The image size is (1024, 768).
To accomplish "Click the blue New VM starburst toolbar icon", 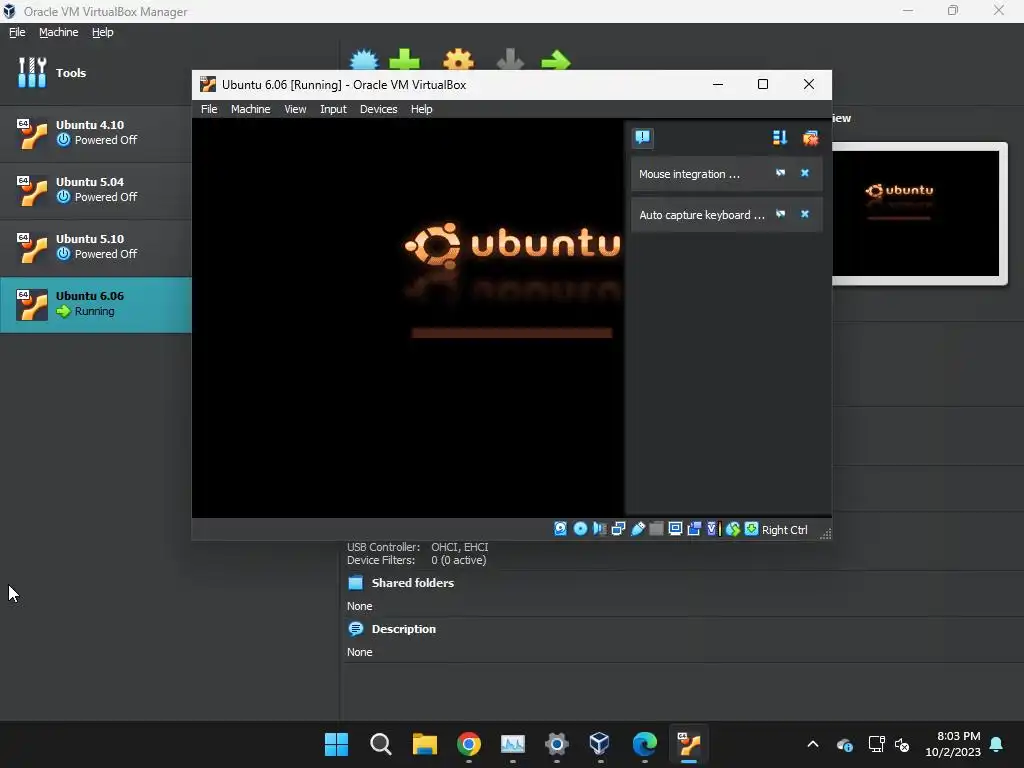I will [x=364, y=59].
